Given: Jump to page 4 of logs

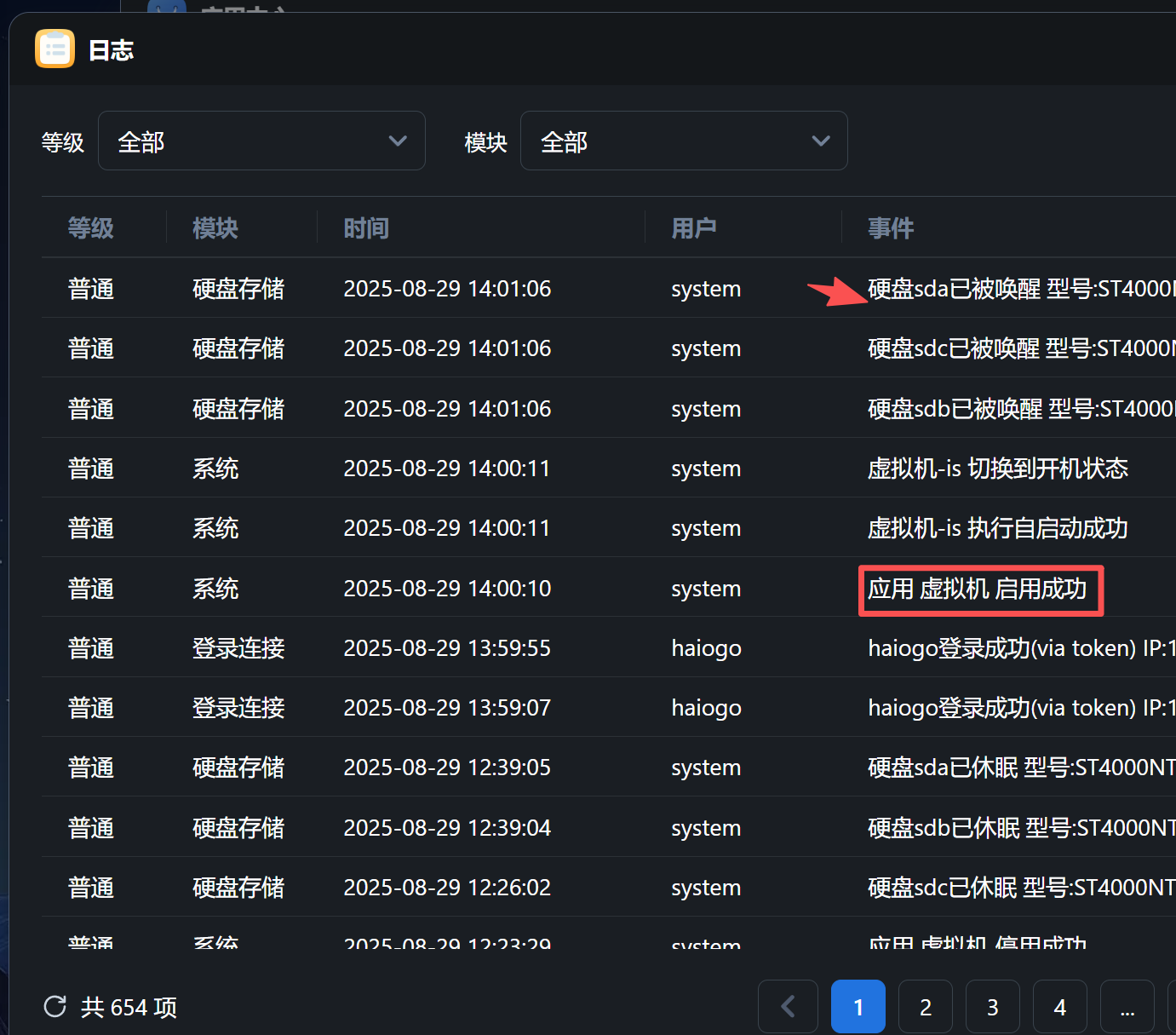Looking at the screenshot, I should pyautogui.click(x=1059, y=1007).
